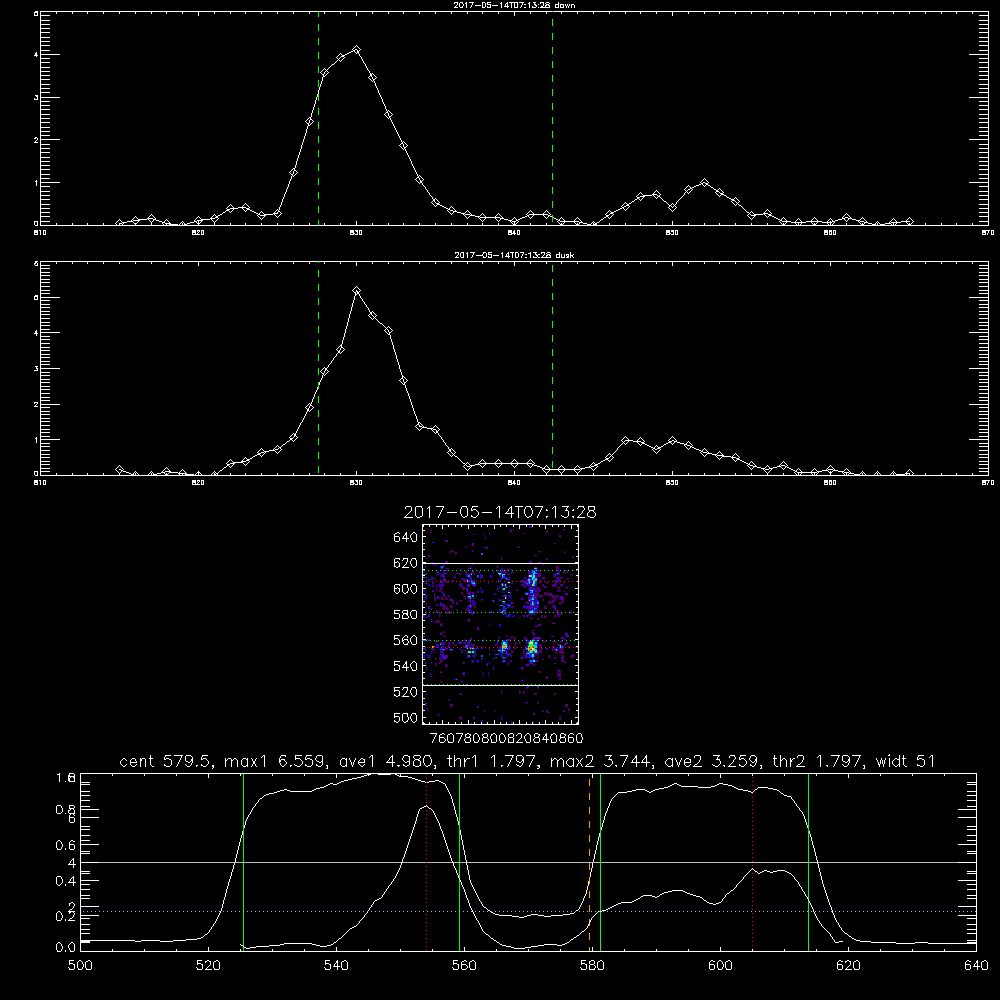Click the peak diamond point at 830 in the dusk plot
1000x1000 pixels.
[357, 290]
